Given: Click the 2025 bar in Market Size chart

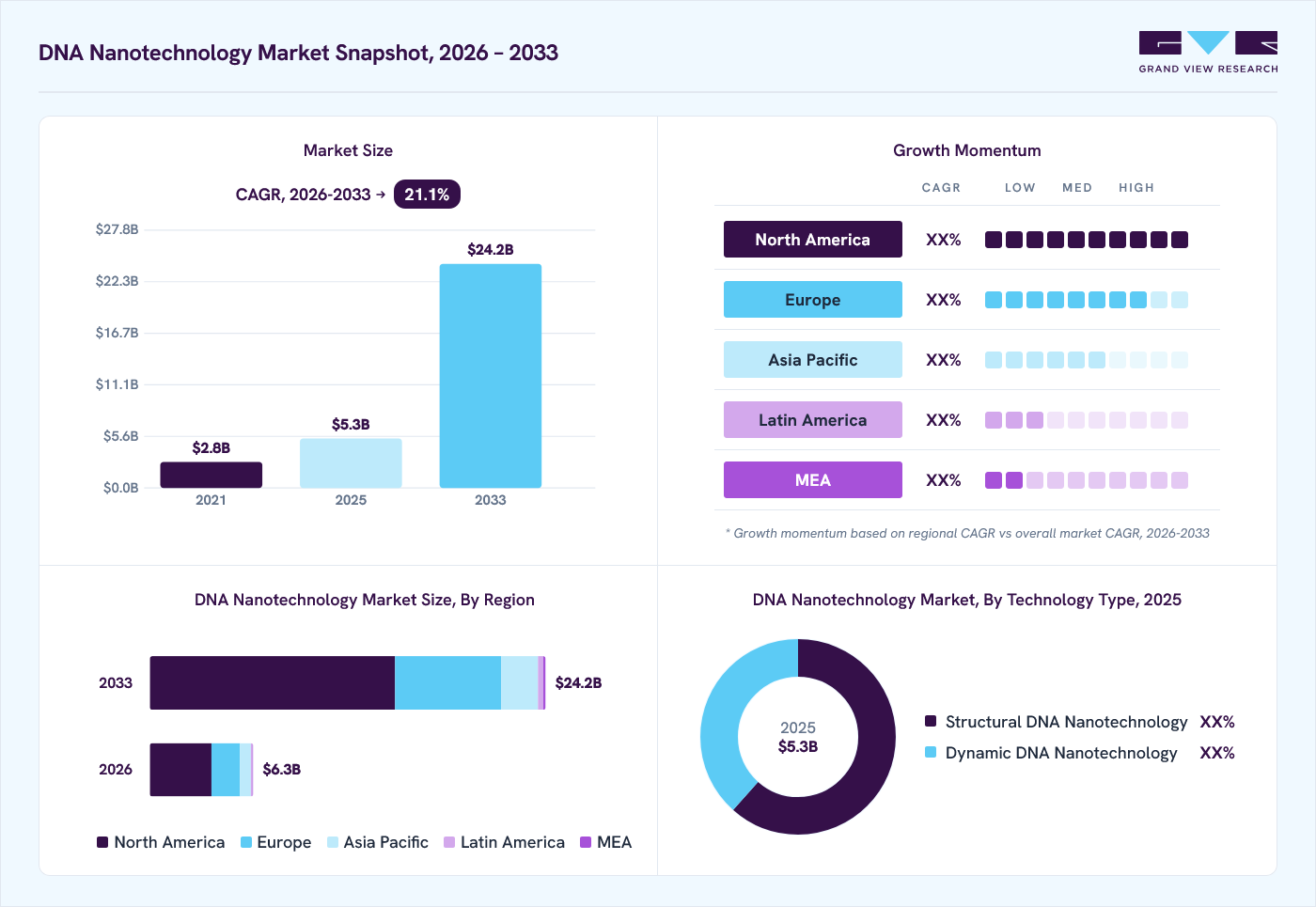Looking at the screenshot, I should tap(351, 463).
